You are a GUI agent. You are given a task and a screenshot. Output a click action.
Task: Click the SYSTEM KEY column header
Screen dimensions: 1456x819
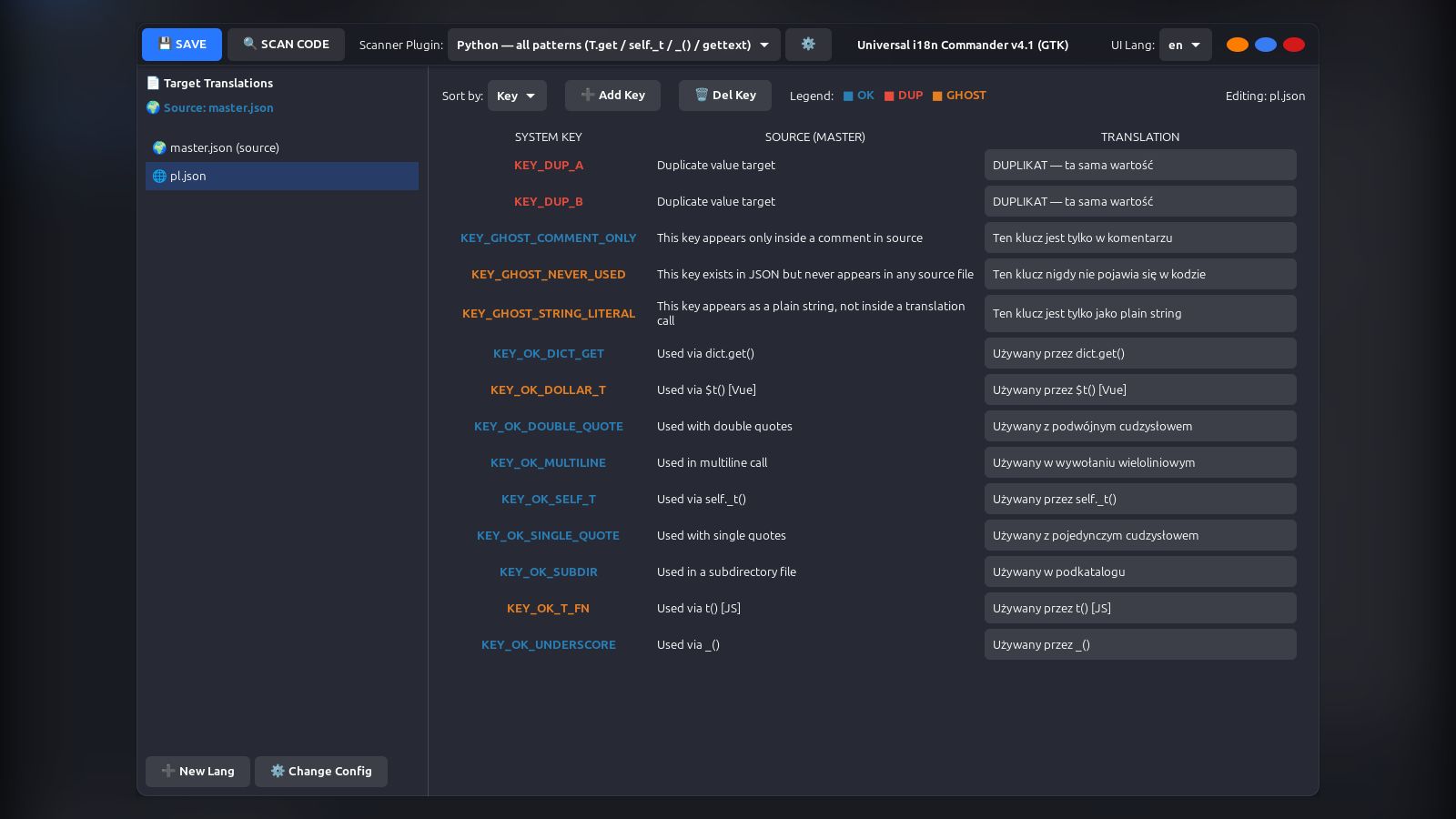coord(549,136)
